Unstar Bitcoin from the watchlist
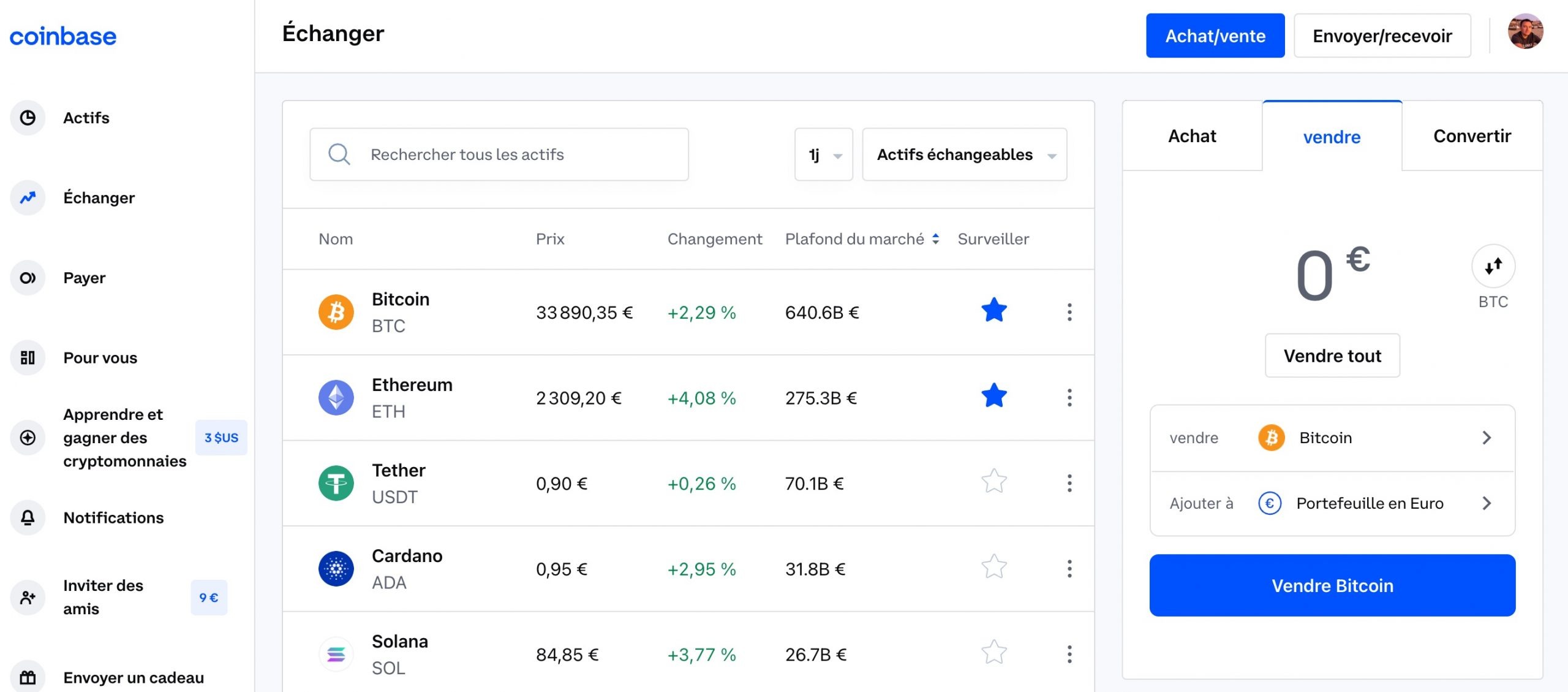1568x692 pixels. (993, 310)
